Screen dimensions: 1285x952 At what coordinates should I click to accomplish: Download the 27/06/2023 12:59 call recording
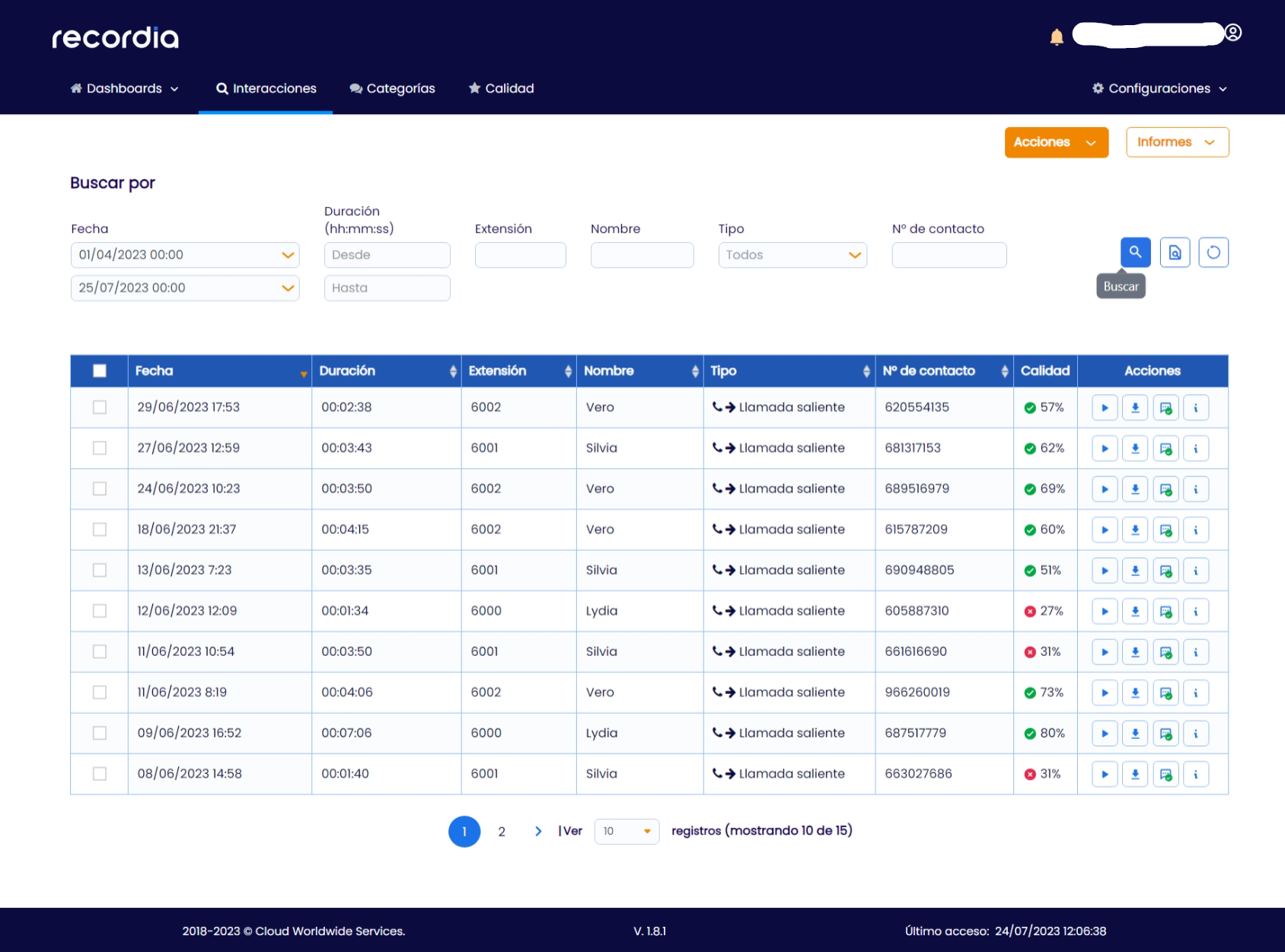pyautogui.click(x=1135, y=448)
